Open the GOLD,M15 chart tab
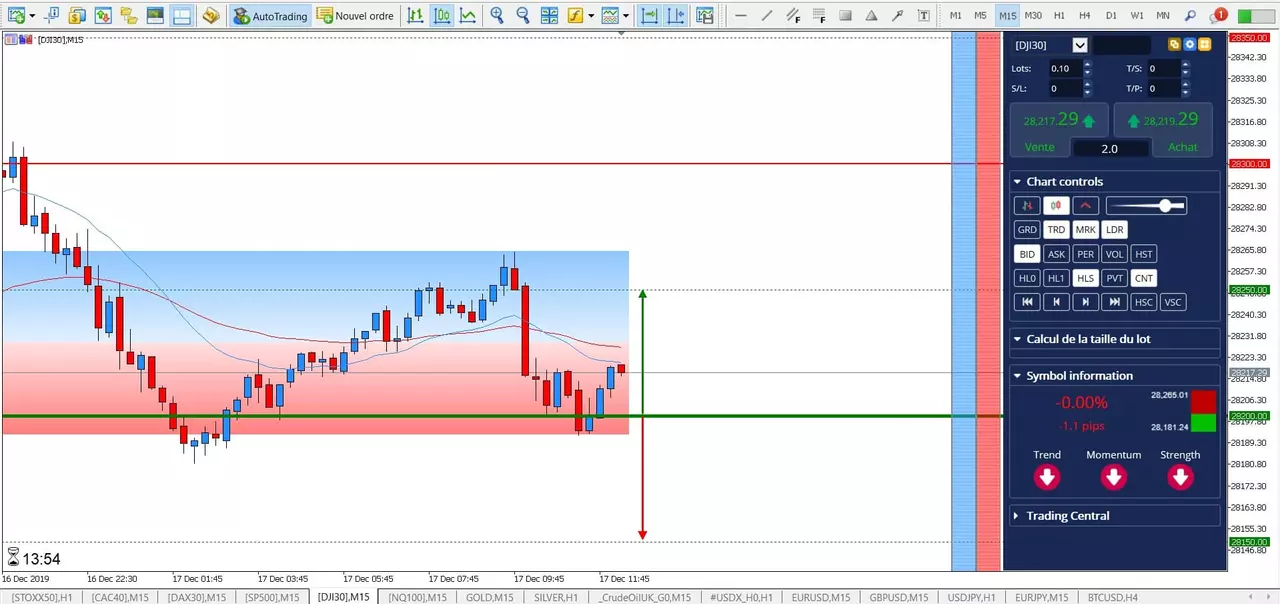The height and width of the screenshot is (604, 1280). point(490,597)
